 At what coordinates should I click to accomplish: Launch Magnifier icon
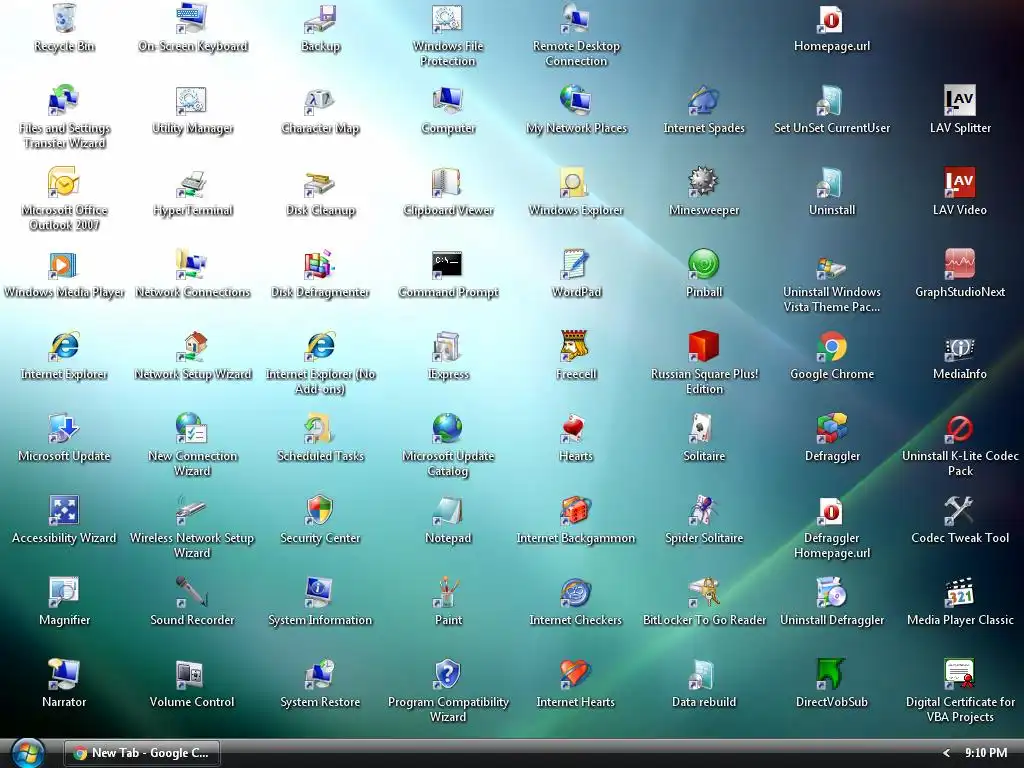point(64,592)
